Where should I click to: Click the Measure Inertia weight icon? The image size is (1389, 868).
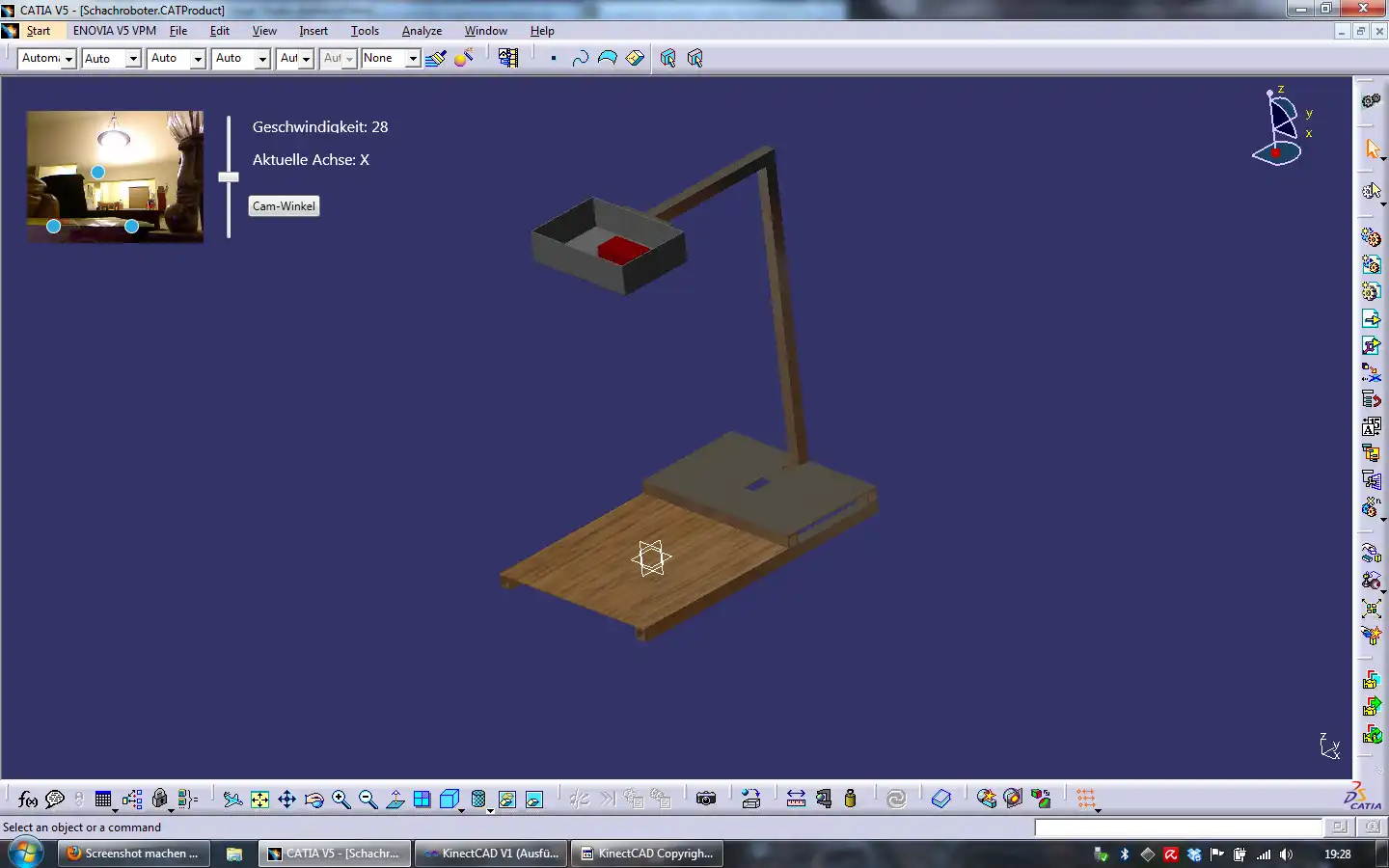coord(850,799)
